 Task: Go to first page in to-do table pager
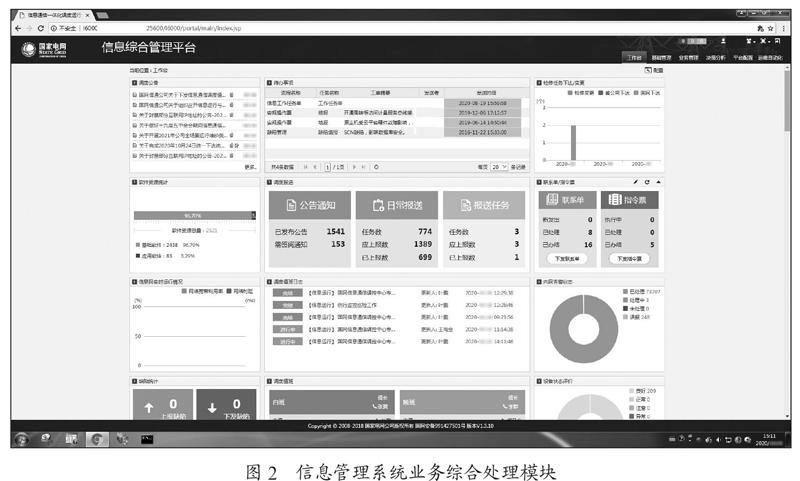pyautogui.click(x=306, y=167)
